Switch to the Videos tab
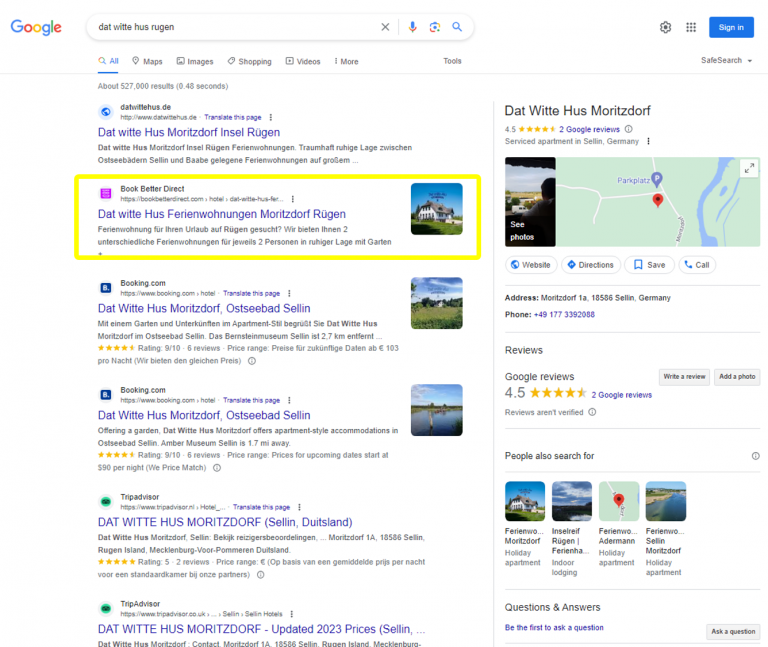 (303, 61)
